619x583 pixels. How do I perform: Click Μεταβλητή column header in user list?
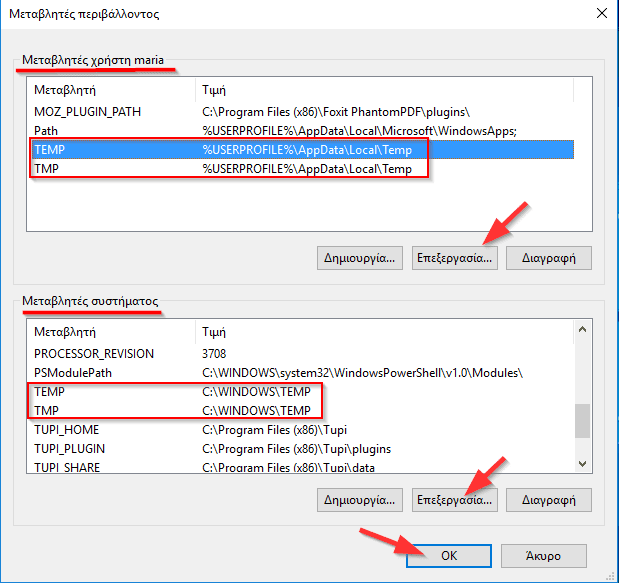click(x=111, y=90)
